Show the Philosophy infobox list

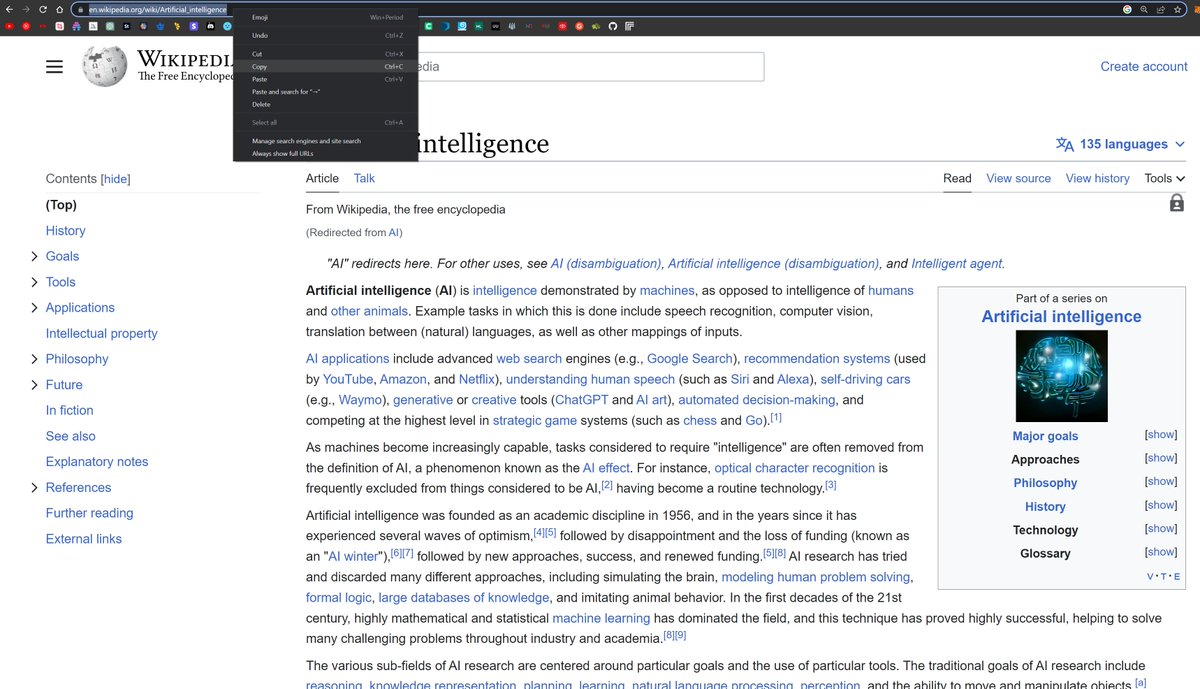(x=1160, y=482)
